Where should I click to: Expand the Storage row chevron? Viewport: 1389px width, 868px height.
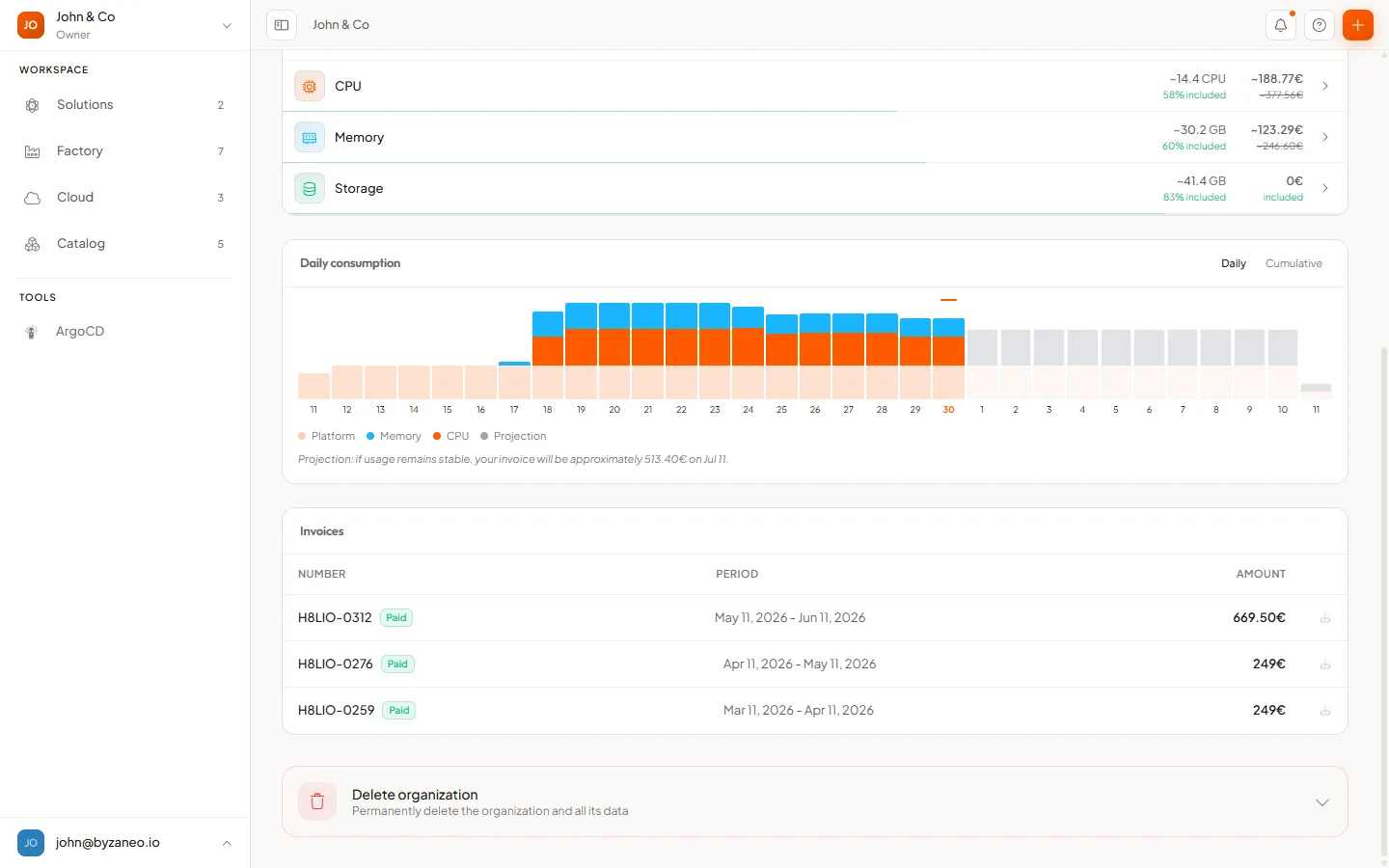click(1325, 188)
